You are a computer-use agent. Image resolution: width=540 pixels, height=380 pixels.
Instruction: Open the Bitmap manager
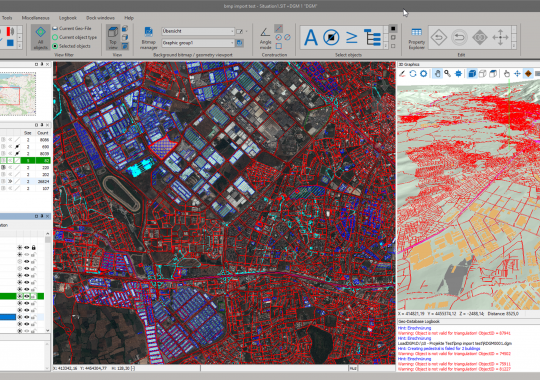[148, 38]
